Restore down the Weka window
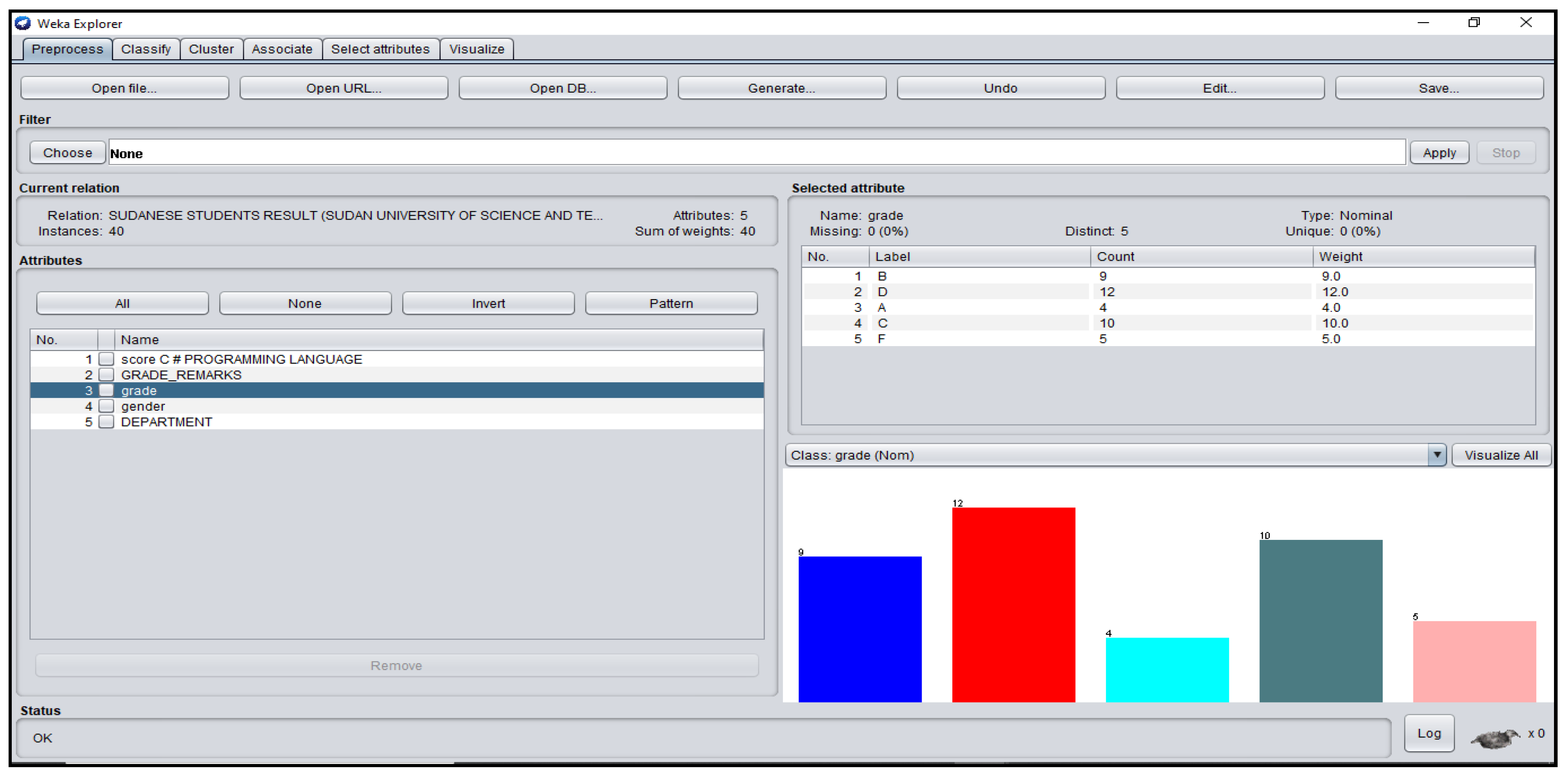Screen dimensions: 1568x778 point(1474,23)
